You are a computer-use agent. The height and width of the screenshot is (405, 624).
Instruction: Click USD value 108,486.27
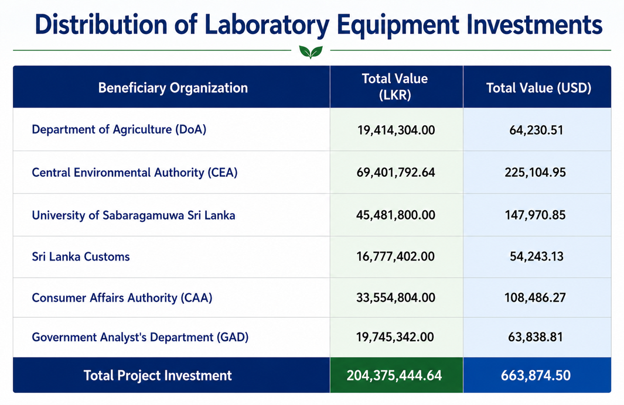(535, 298)
